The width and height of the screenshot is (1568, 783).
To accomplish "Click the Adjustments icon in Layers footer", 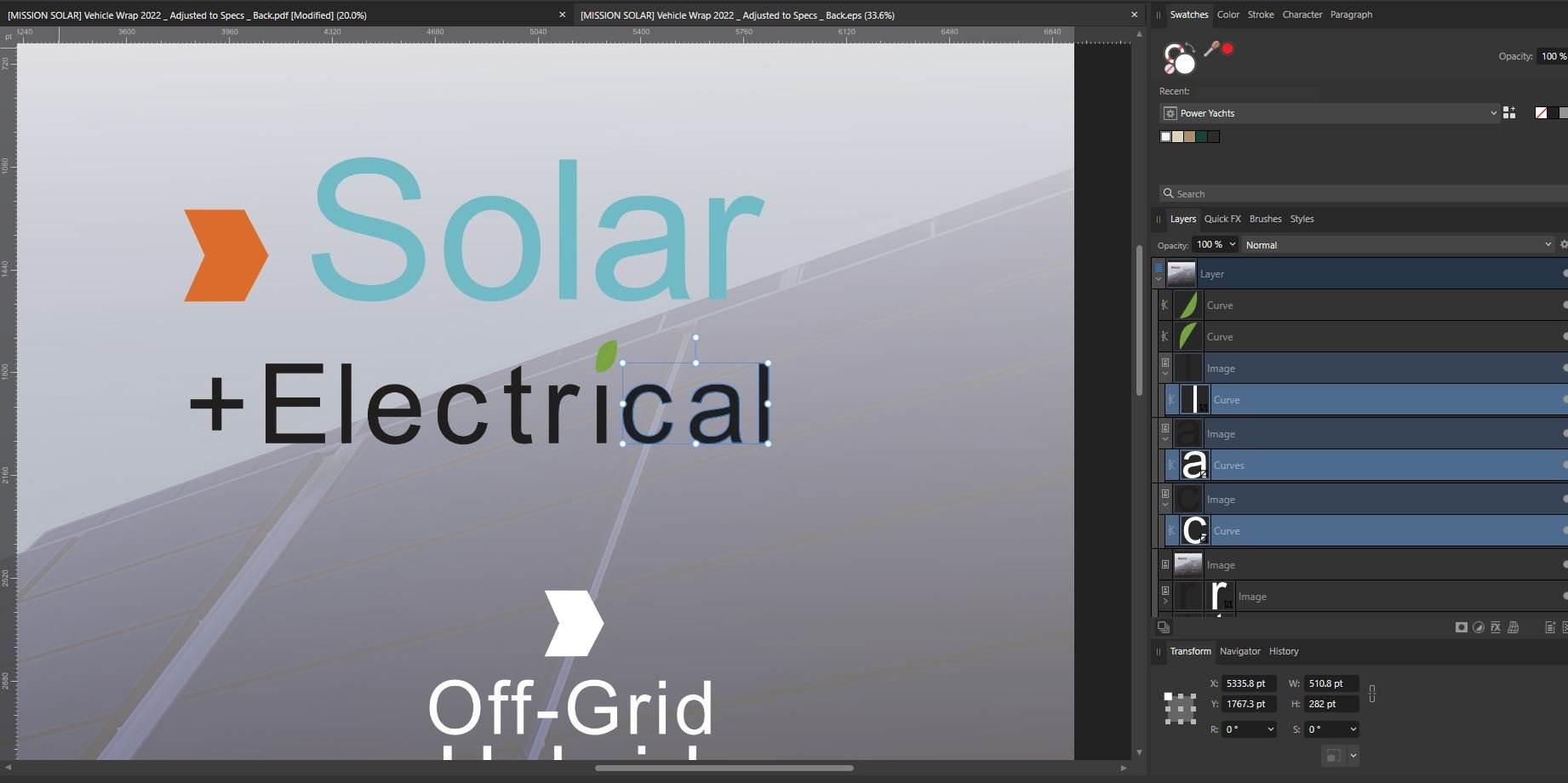I will [x=1479, y=627].
